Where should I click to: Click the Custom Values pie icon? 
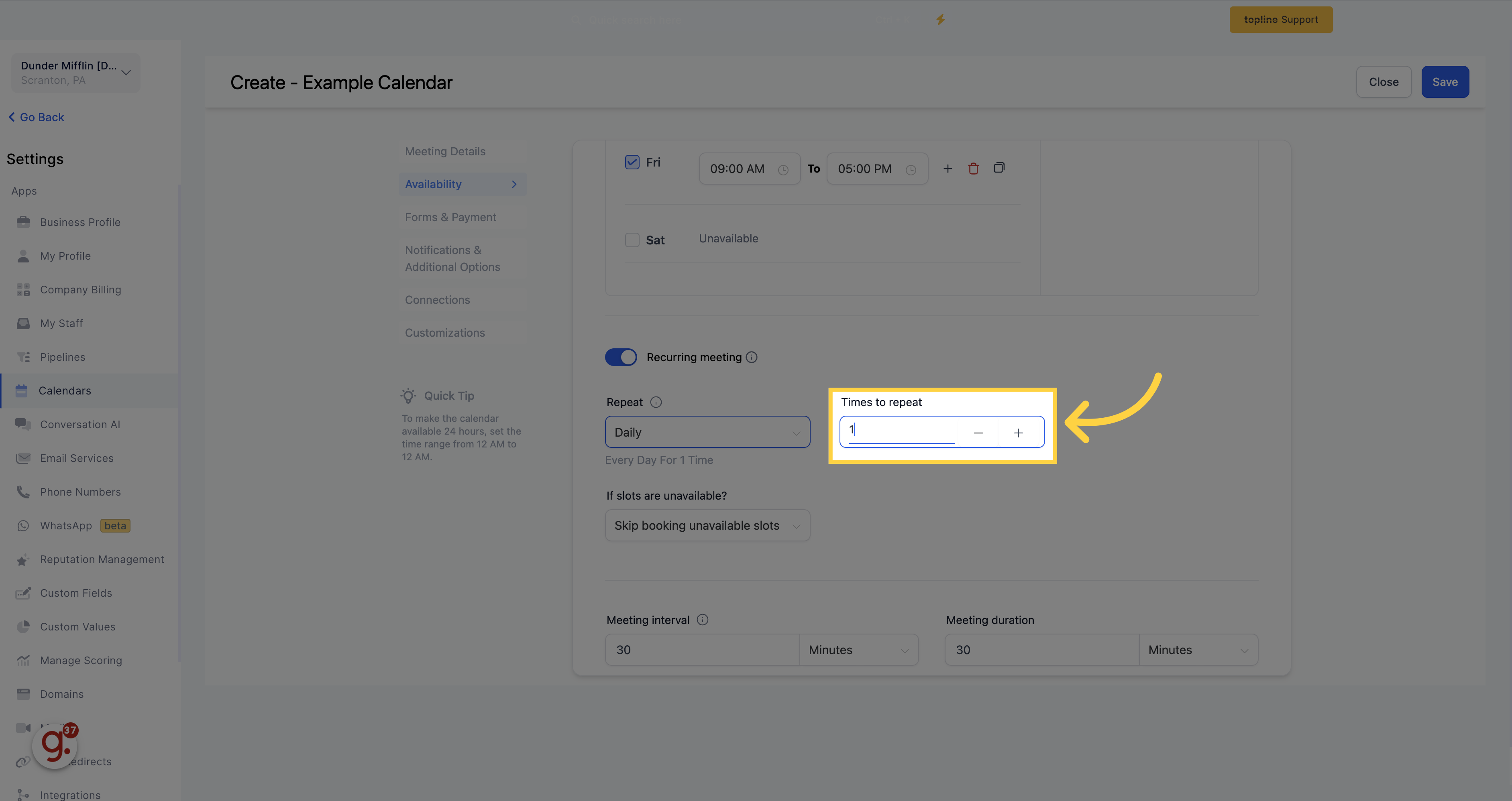click(23, 627)
